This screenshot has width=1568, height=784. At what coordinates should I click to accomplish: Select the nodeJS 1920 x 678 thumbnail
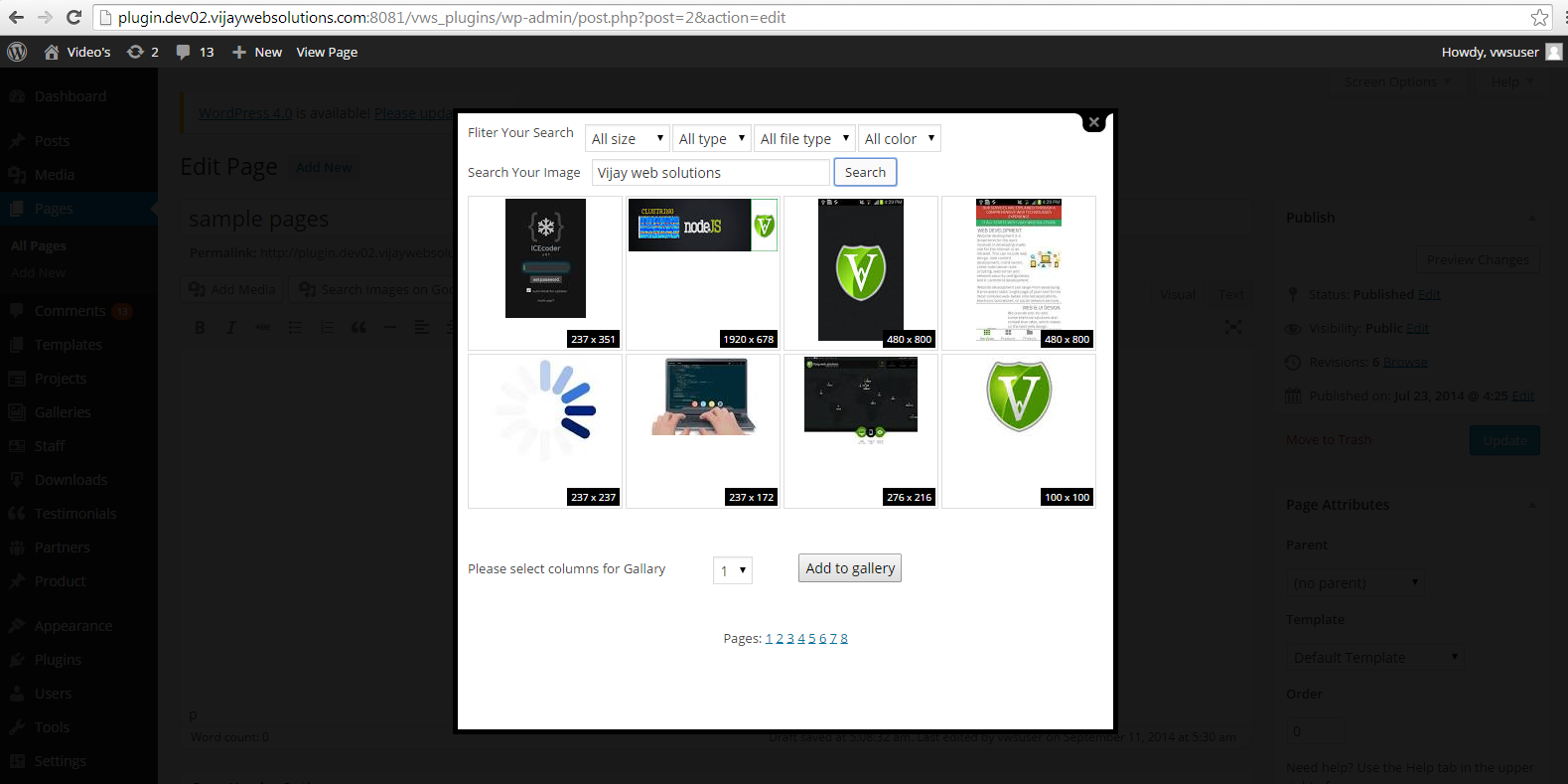pyautogui.click(x=703, y=273)
